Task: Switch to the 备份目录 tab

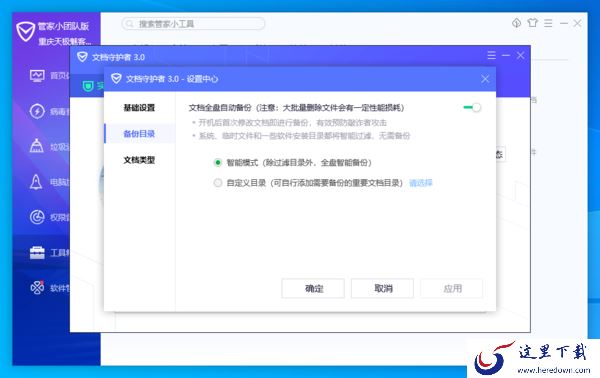Action: tap(139, 134)
